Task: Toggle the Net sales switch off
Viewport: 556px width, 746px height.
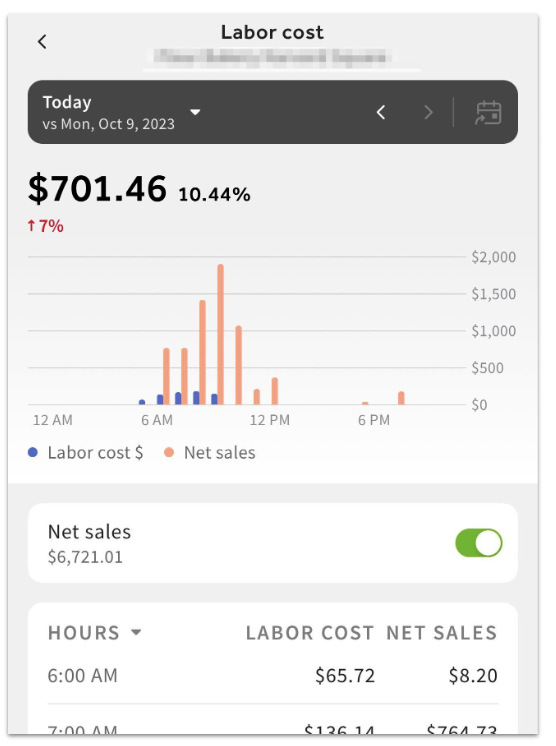Action: click(478, 543)
